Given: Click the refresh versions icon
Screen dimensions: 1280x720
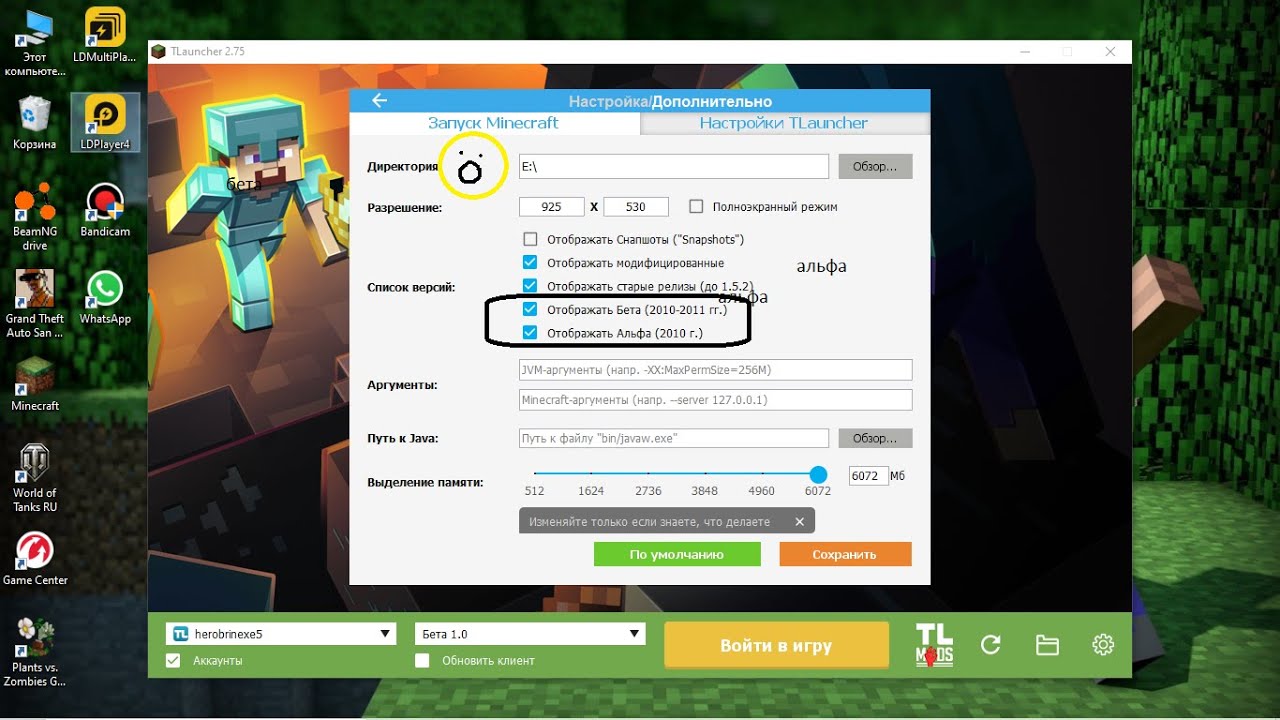Looking at the screenshot, I should point(991,645).
